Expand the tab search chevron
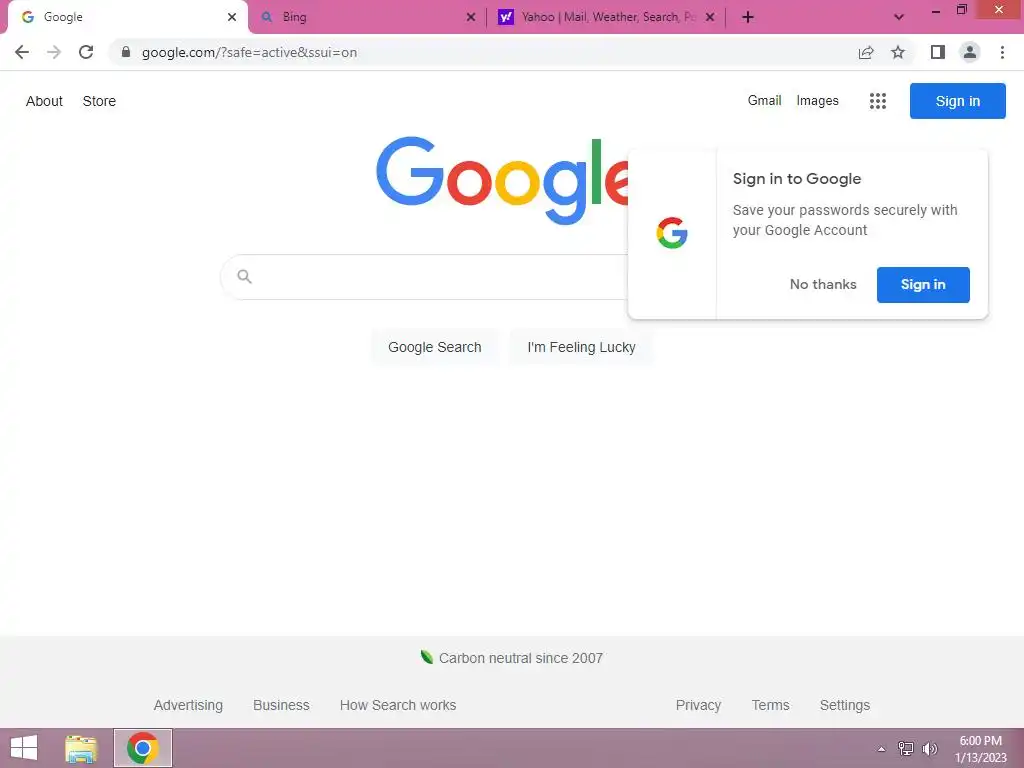Screen dimensions: 1024x768 click(x=899, y=17)
